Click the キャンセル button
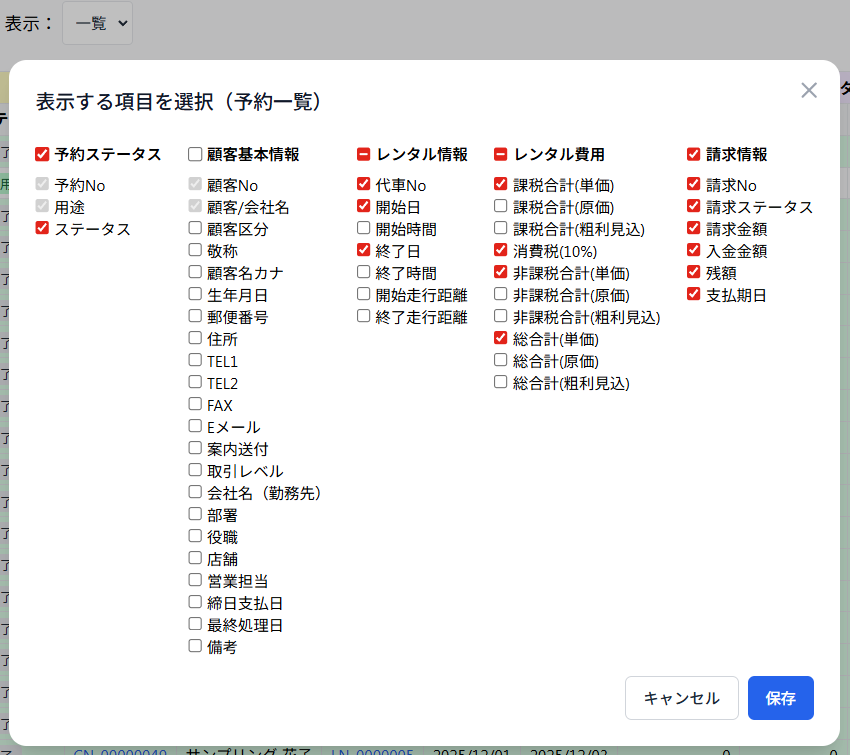 pyautogui.click(x=681, y=698)
